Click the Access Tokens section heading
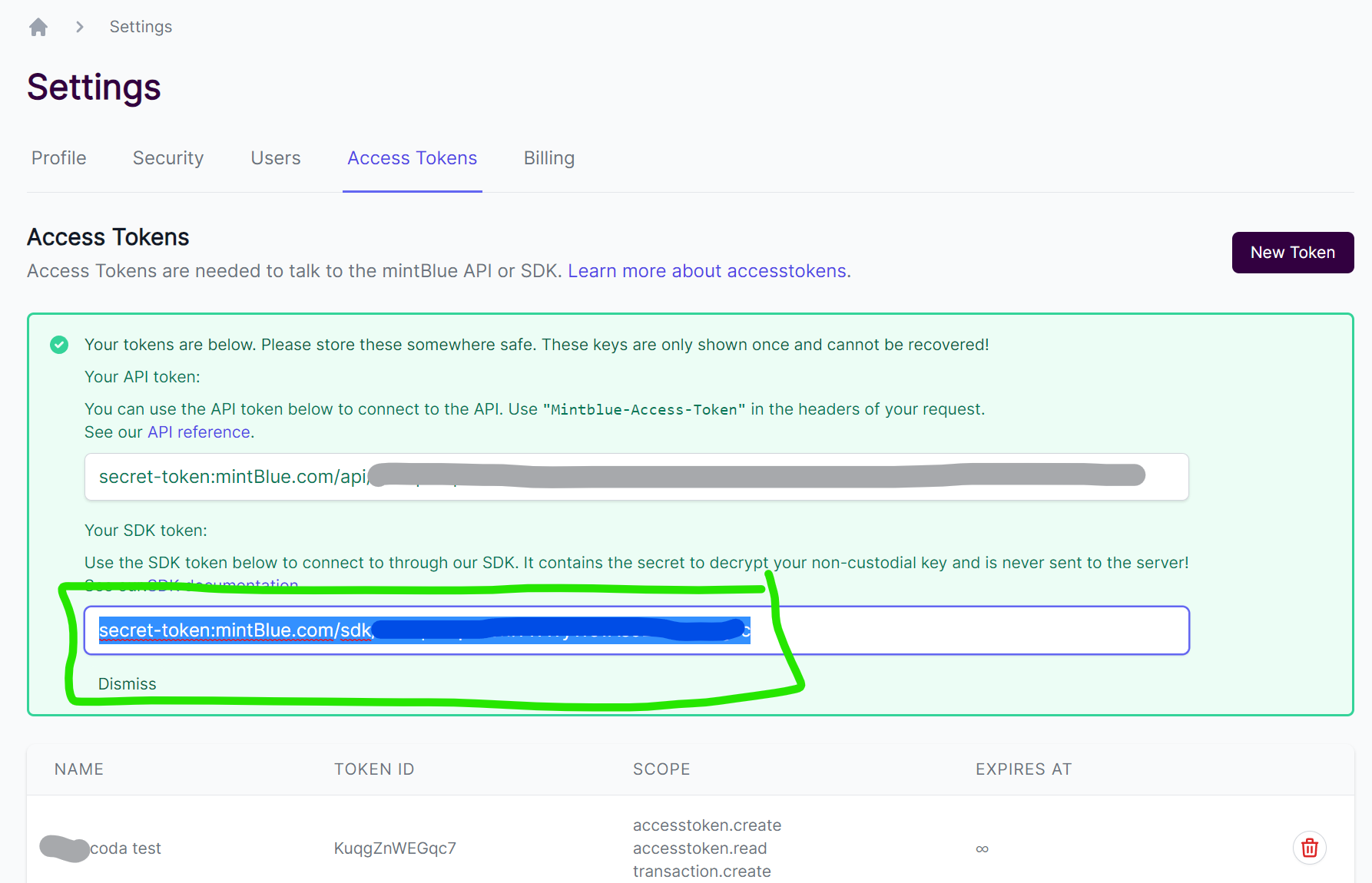The image size is (1372, 883). [108, 237]
